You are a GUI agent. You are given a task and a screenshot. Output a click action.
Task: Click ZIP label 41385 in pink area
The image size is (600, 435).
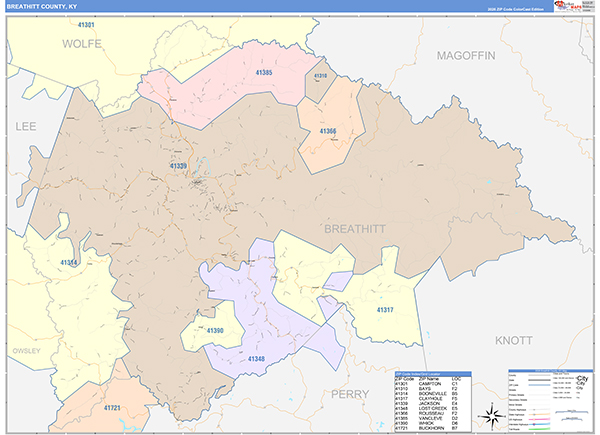coord(264,72)
